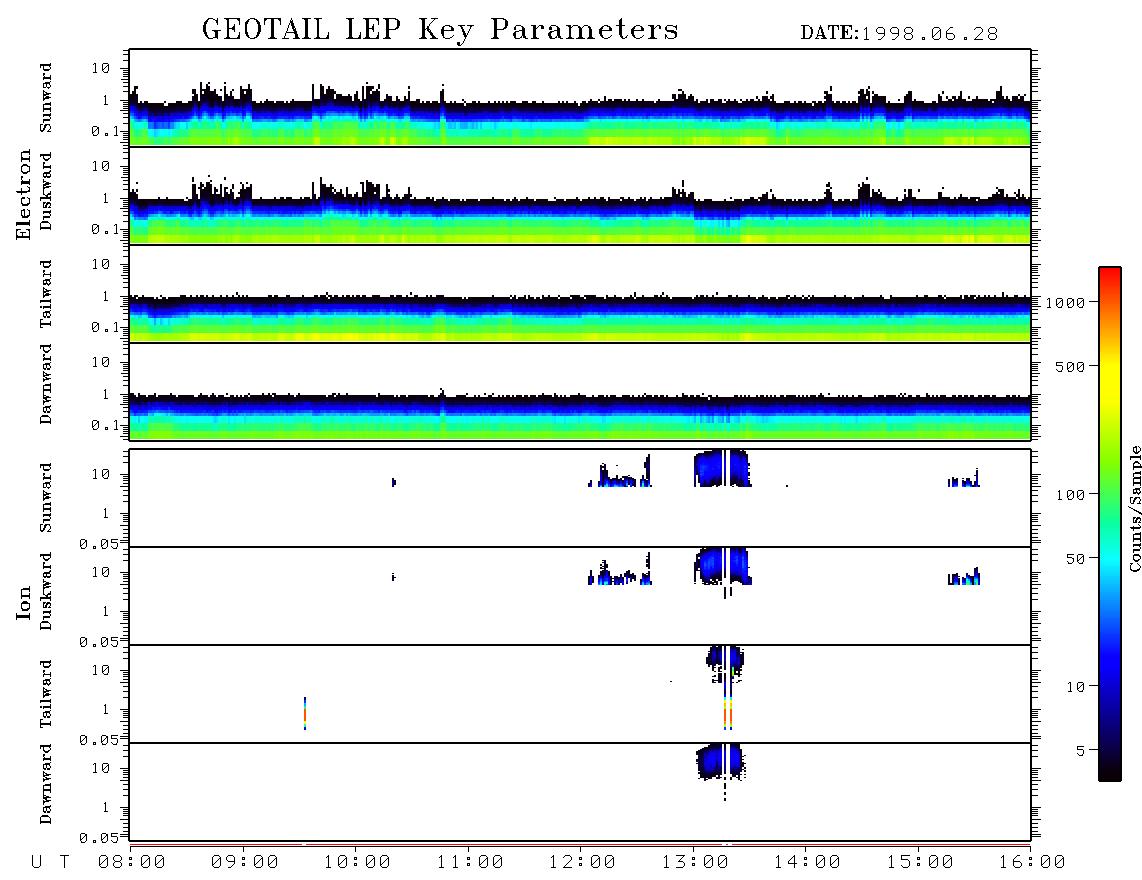Click the color bar's 50 tick label

coord(1076,559)
